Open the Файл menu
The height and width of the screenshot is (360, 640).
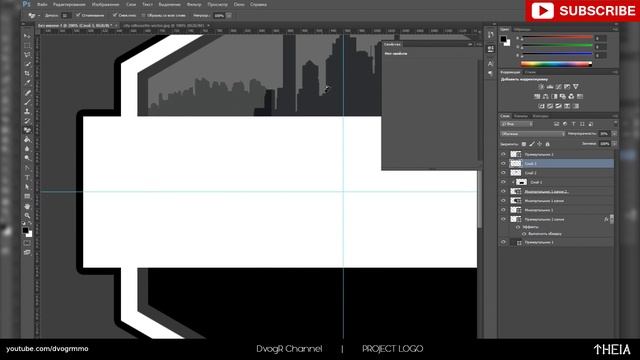(42, 4)
